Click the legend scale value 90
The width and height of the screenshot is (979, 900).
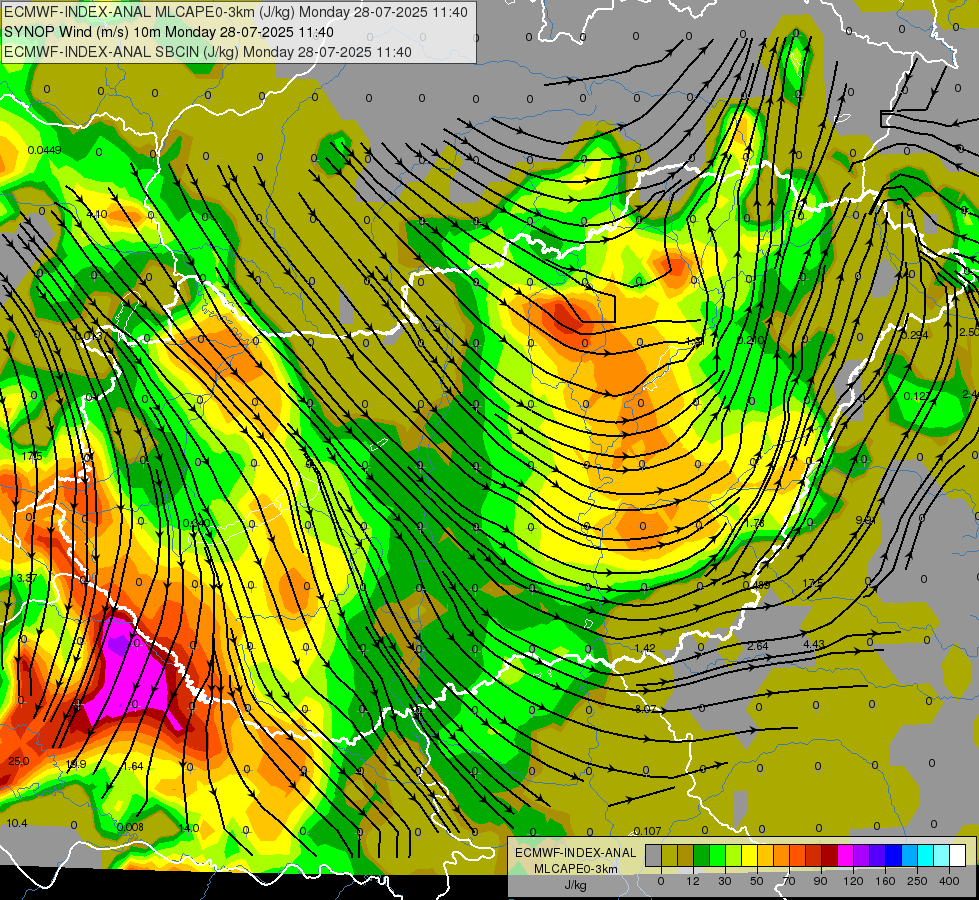[820, 881]
